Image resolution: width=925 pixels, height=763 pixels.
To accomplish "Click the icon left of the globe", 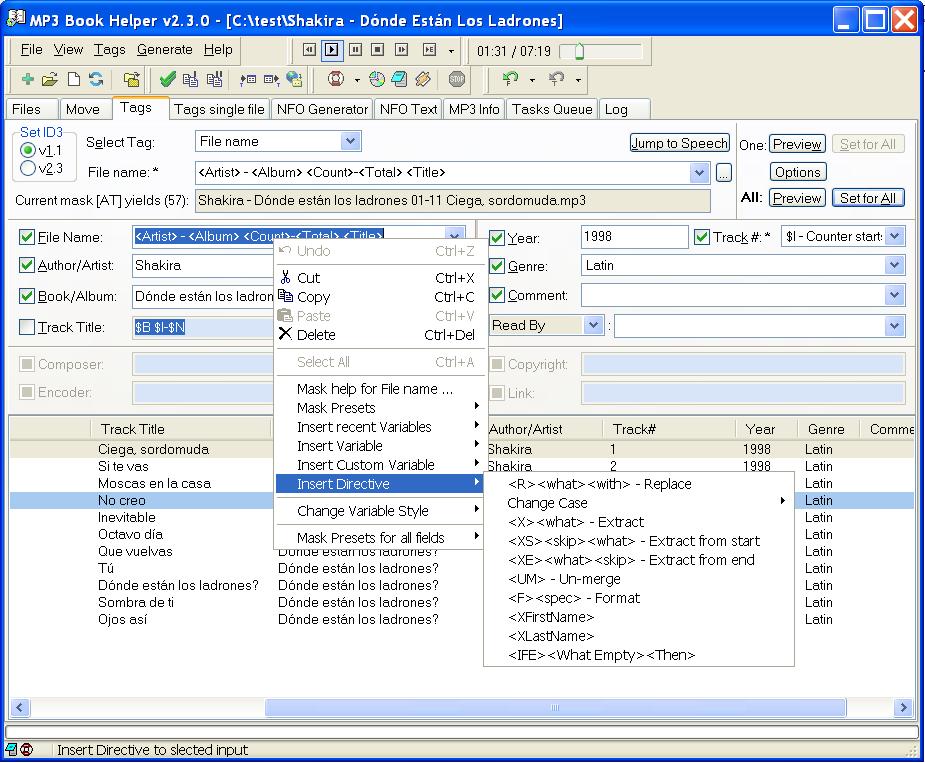I will pos(272,79).
